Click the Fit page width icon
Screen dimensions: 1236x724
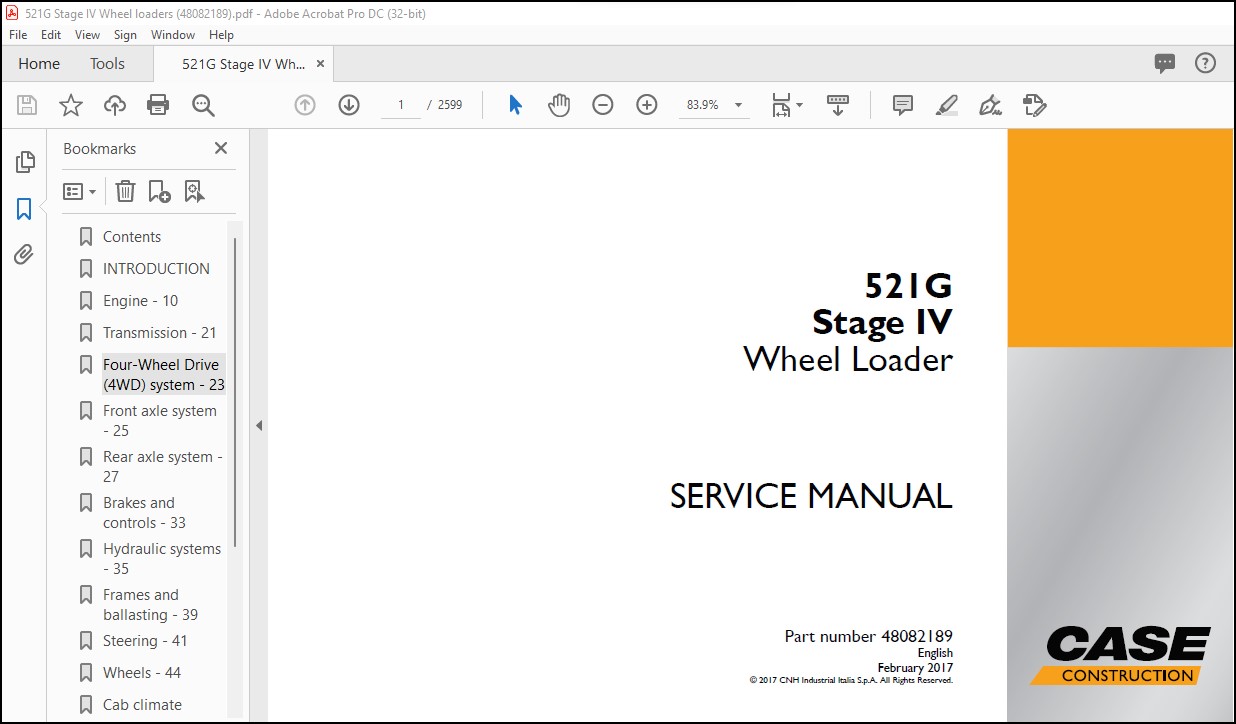click(x=781, y=105)
